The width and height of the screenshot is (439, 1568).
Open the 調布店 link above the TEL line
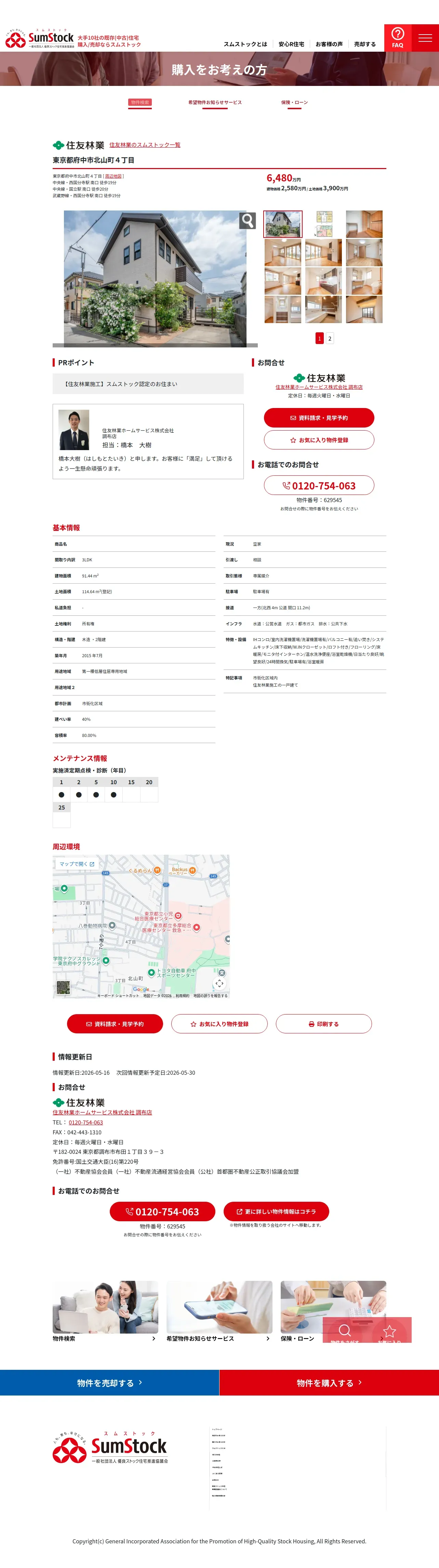(102, 1112)
